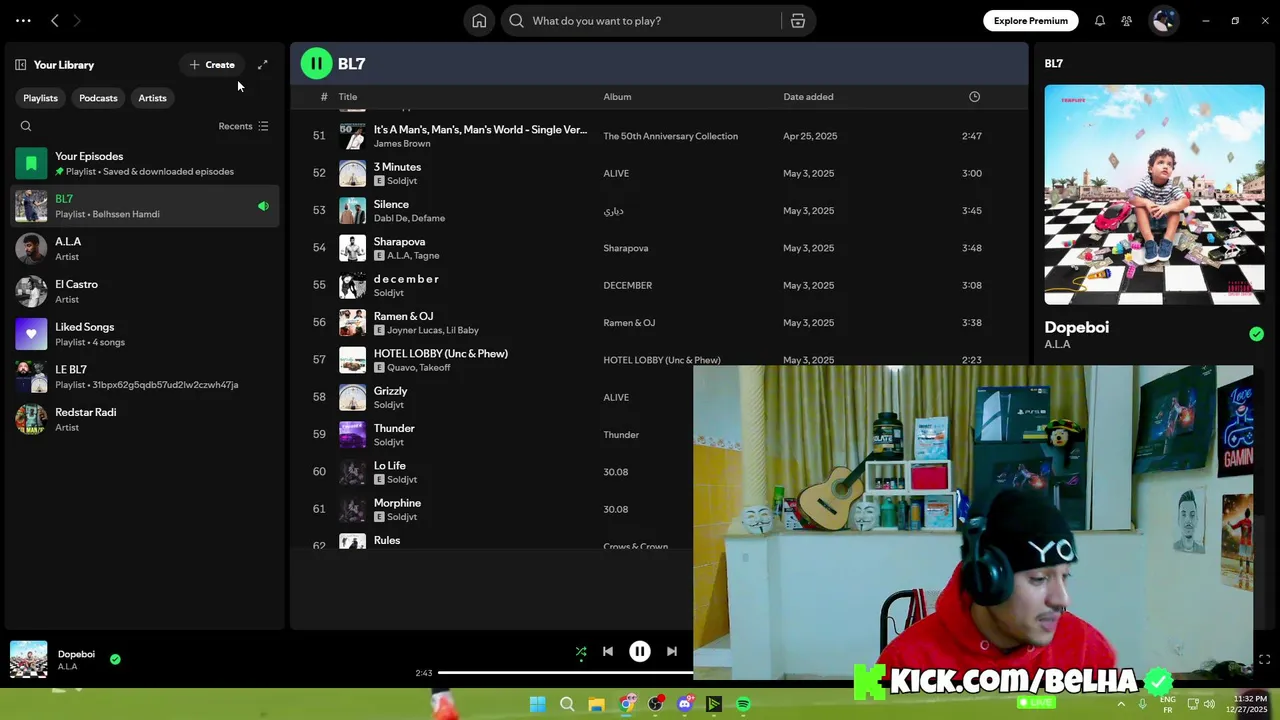Select the track 'Silence'
The height and width of the screenshot is (720, 1280).
(391, 204)
